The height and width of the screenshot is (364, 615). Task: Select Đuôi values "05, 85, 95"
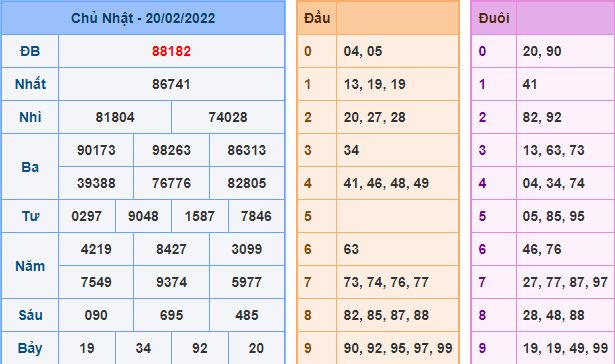(x=553, y=216)
